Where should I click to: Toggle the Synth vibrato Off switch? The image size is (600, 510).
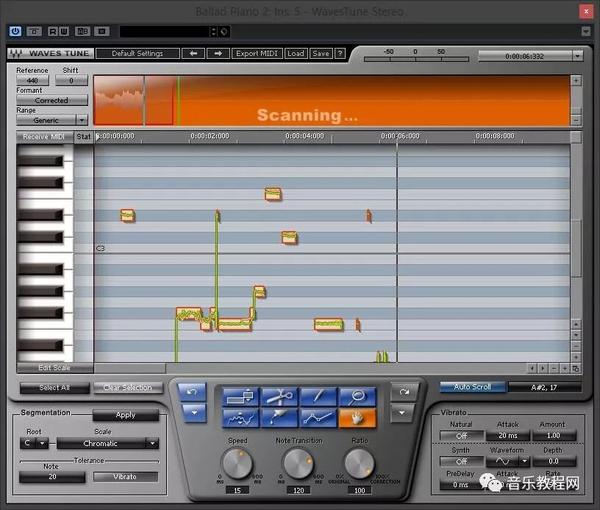(x=462, y=461)
